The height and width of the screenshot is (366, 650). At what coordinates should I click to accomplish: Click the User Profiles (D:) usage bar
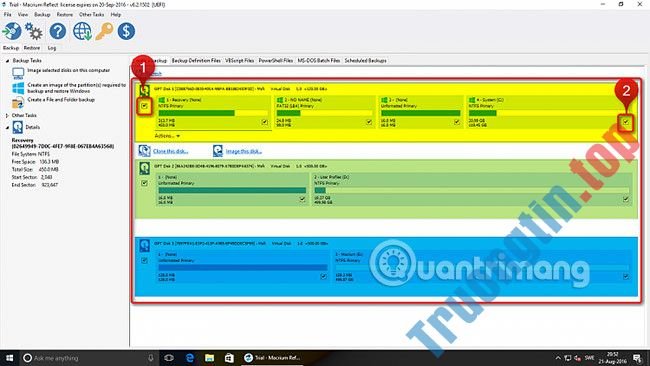(x=471, y=191)
